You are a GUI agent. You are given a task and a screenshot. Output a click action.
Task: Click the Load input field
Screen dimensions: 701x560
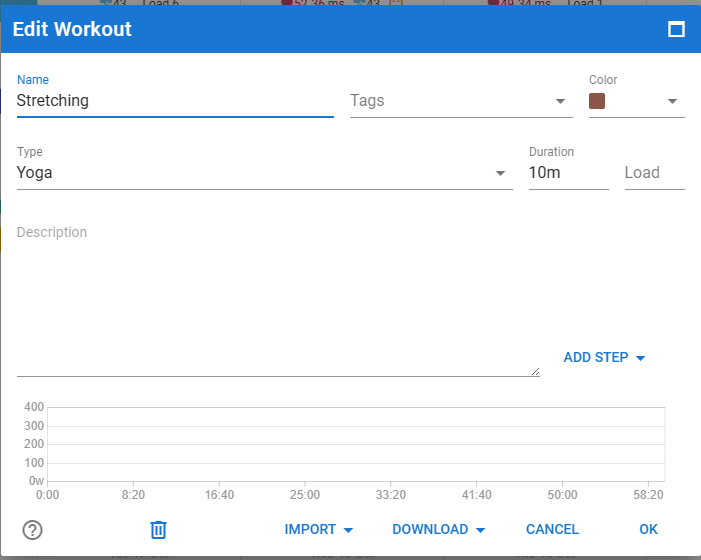(655, 173)
